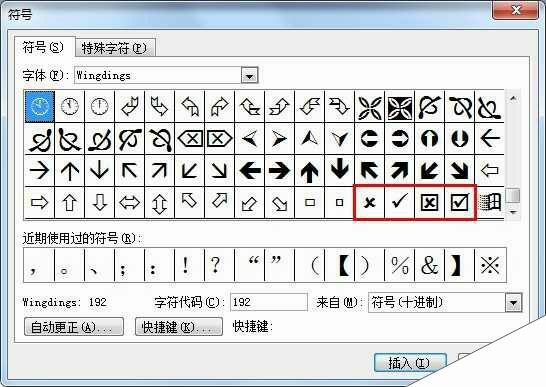Screen dimensions: 546x387
Task: Click the symbol grid scrollbar thumb
Action: [513, 195]
